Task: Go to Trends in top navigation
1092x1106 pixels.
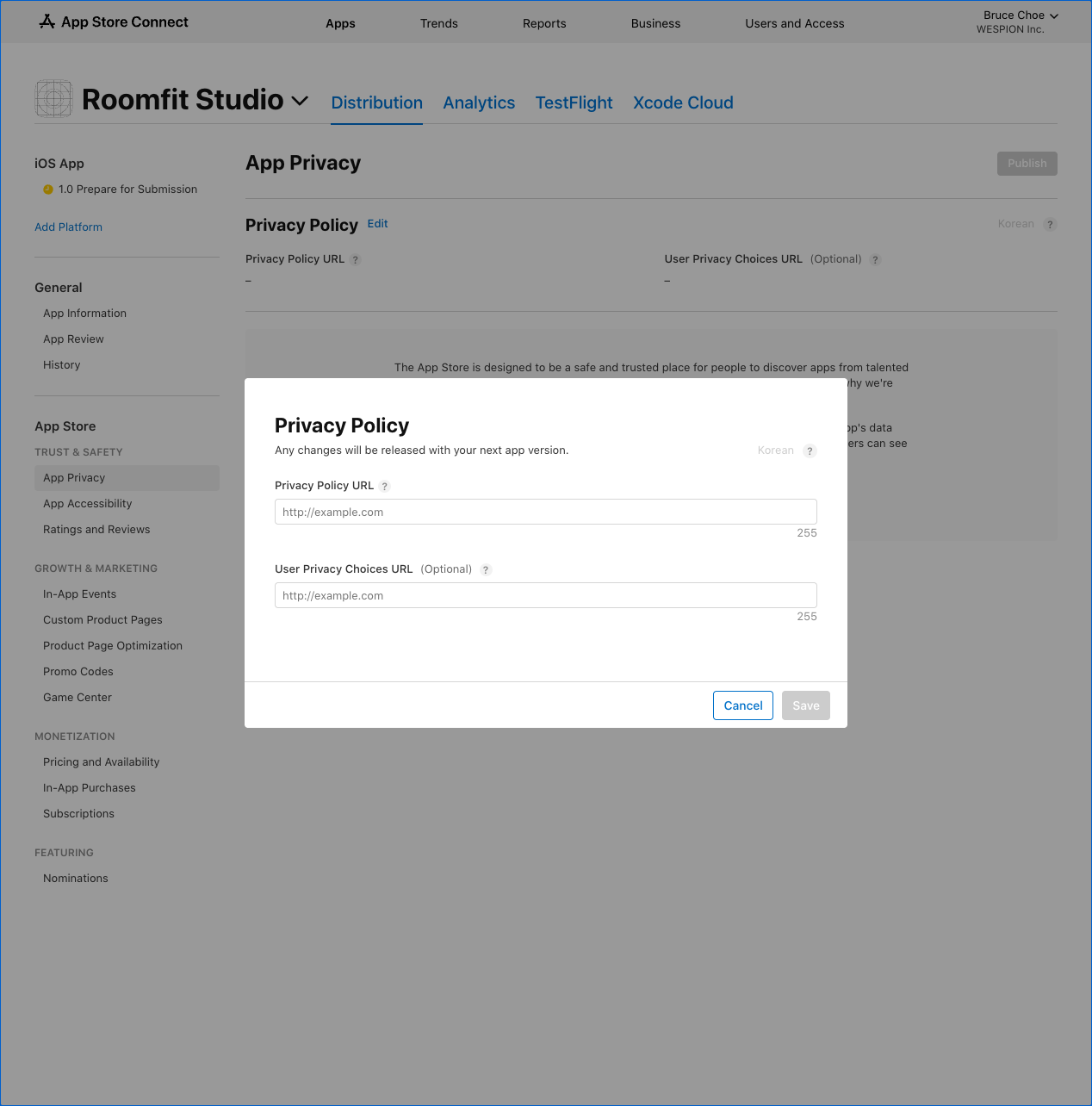Action: pyautogui.click(x=438, y=23)
